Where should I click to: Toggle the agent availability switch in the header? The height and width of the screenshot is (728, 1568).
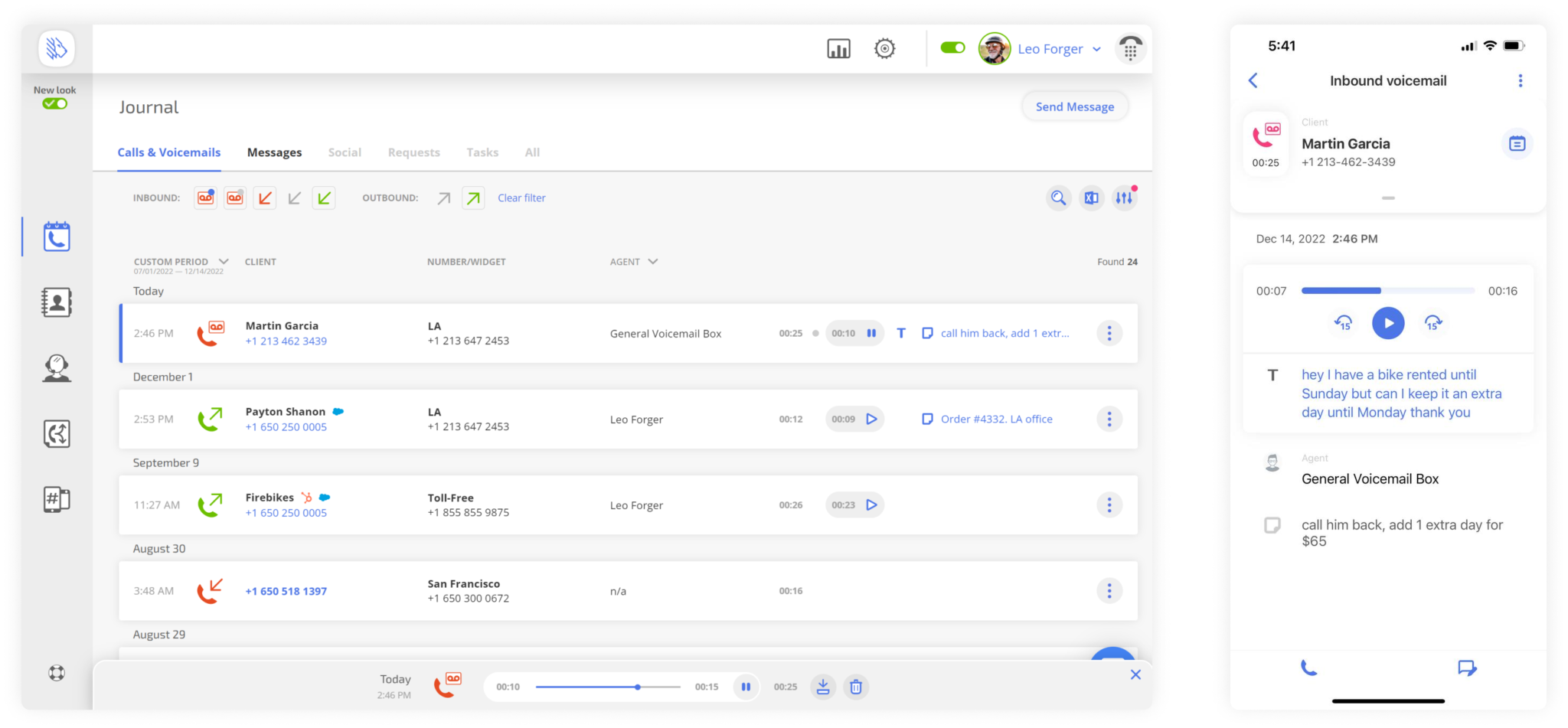point(952,47)
